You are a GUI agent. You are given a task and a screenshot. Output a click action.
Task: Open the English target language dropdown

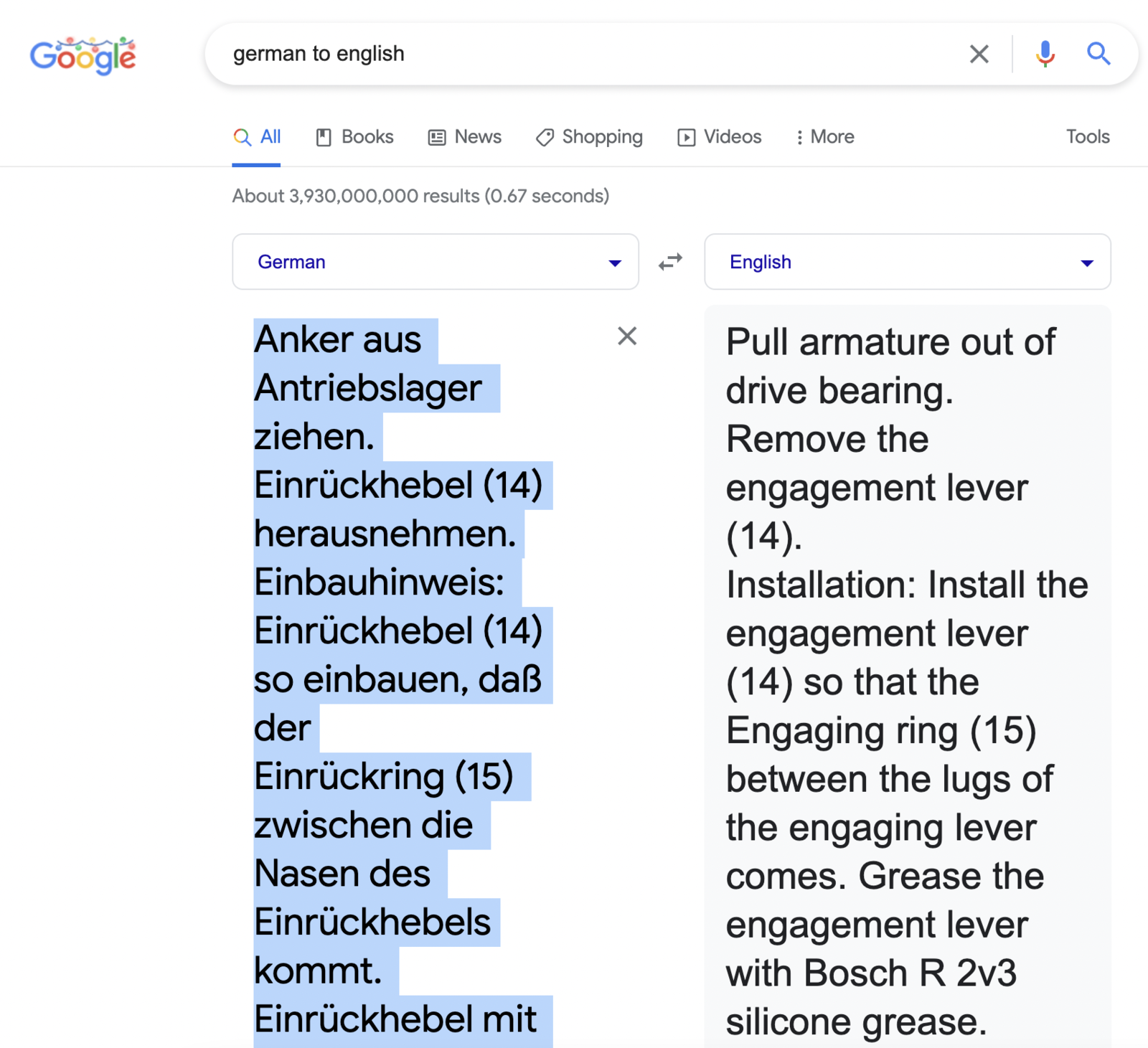(908, 262)
